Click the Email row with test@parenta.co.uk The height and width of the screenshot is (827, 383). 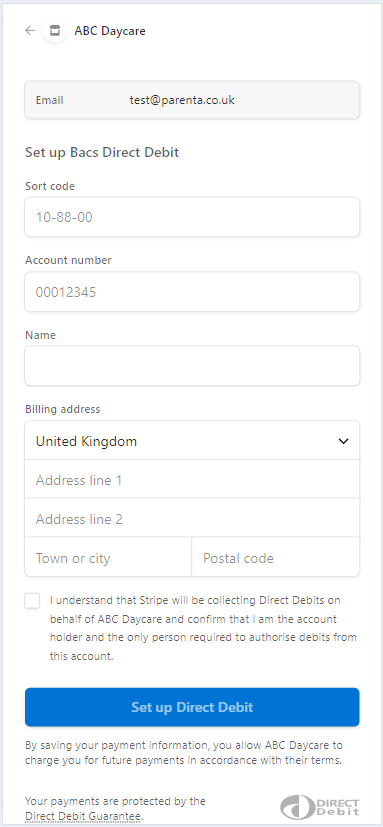tap(192, 100)
